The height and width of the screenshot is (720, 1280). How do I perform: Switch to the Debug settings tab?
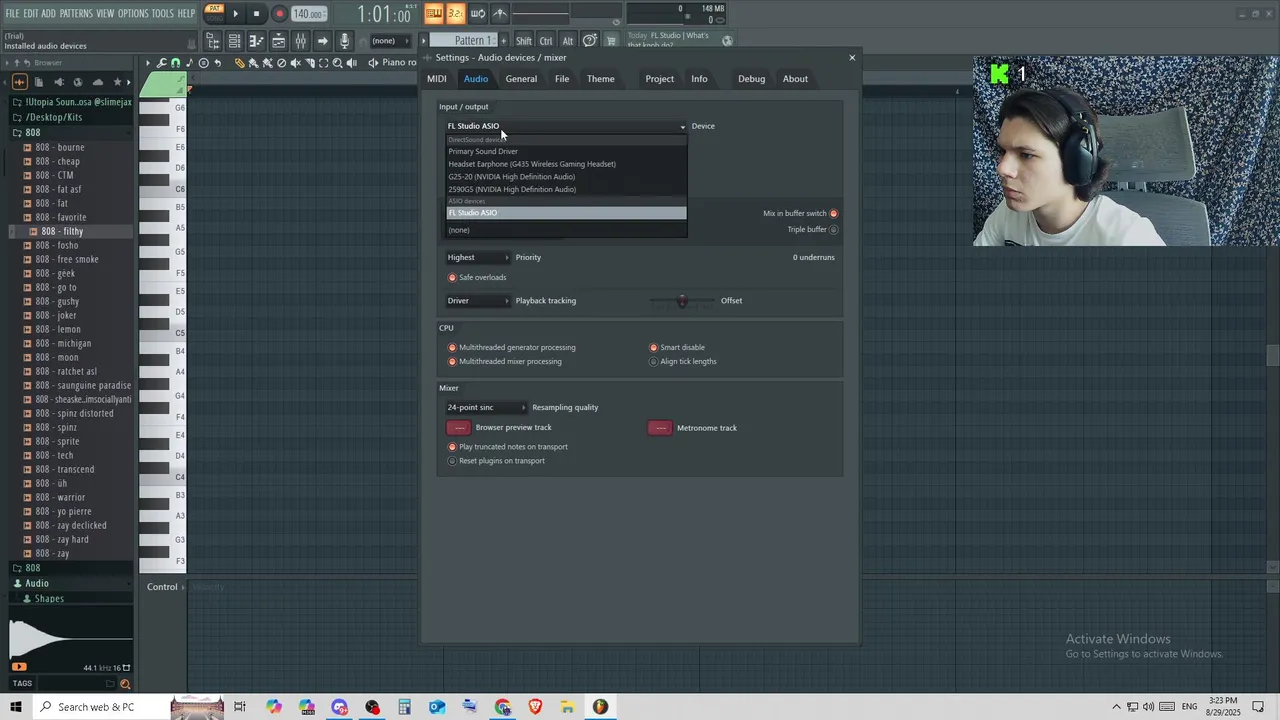coord(751,79)
